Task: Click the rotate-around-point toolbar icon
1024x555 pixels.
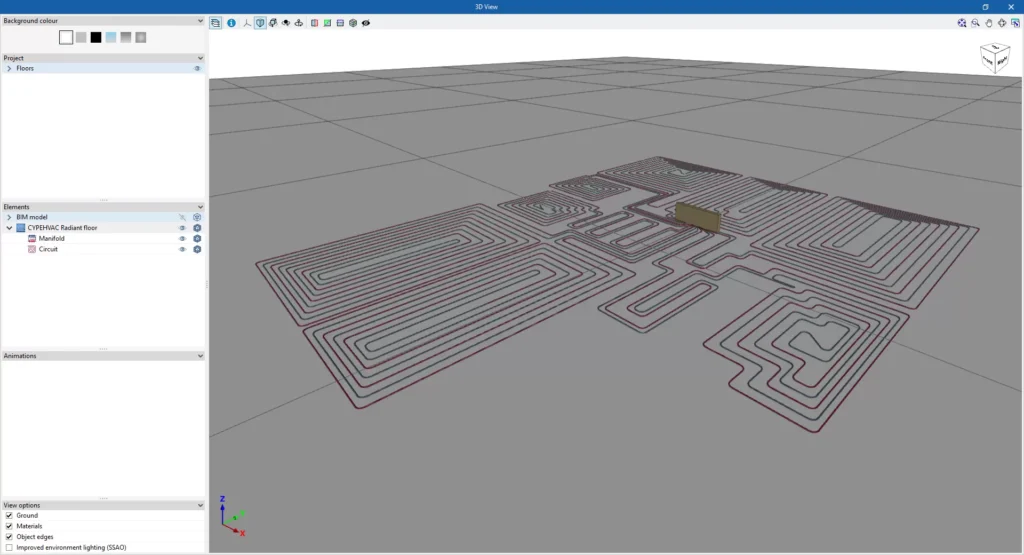Action: coord(299,23)
